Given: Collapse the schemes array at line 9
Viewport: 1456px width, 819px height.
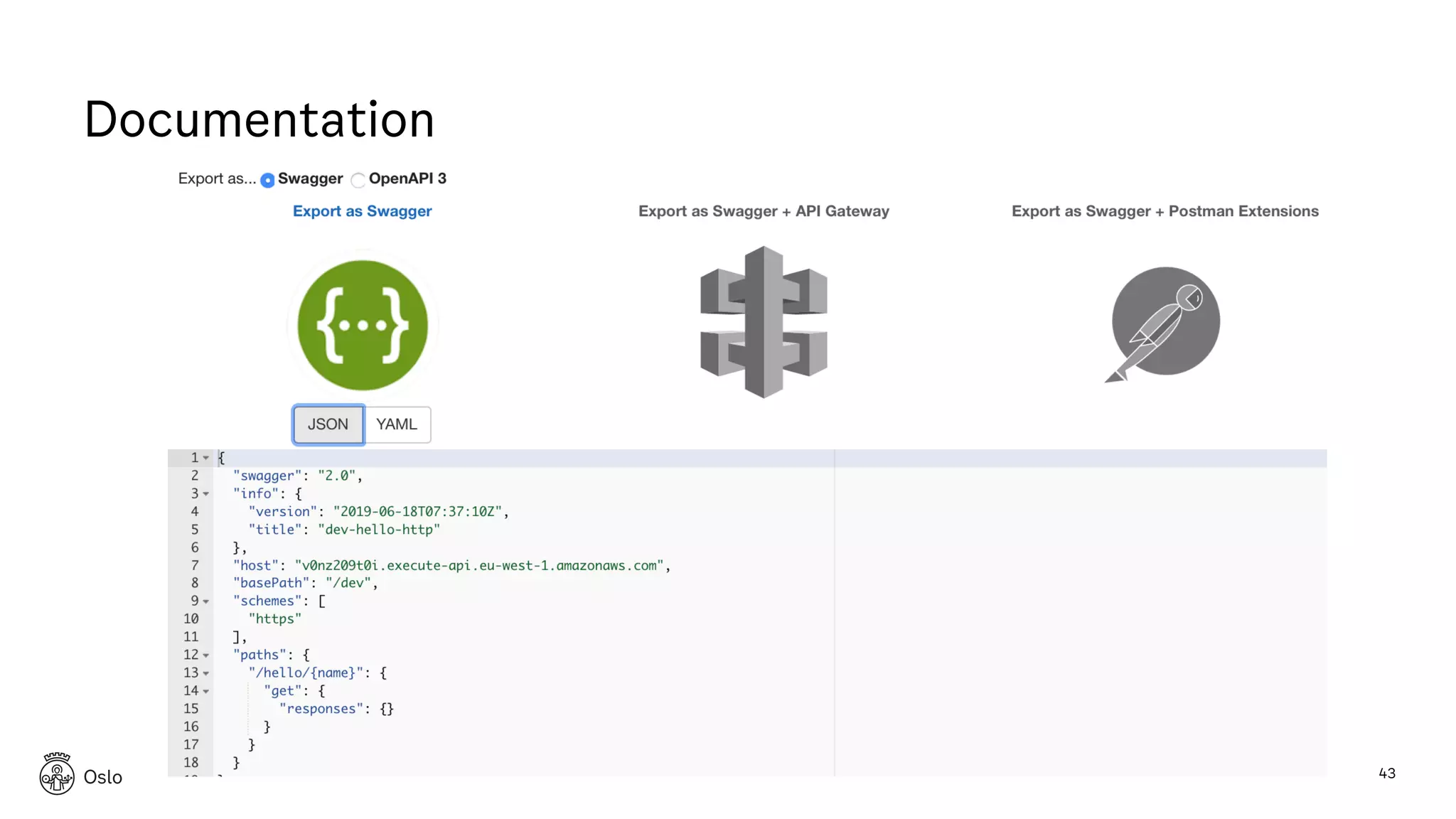Looking at the screenshot, I should tap(206, 601).
